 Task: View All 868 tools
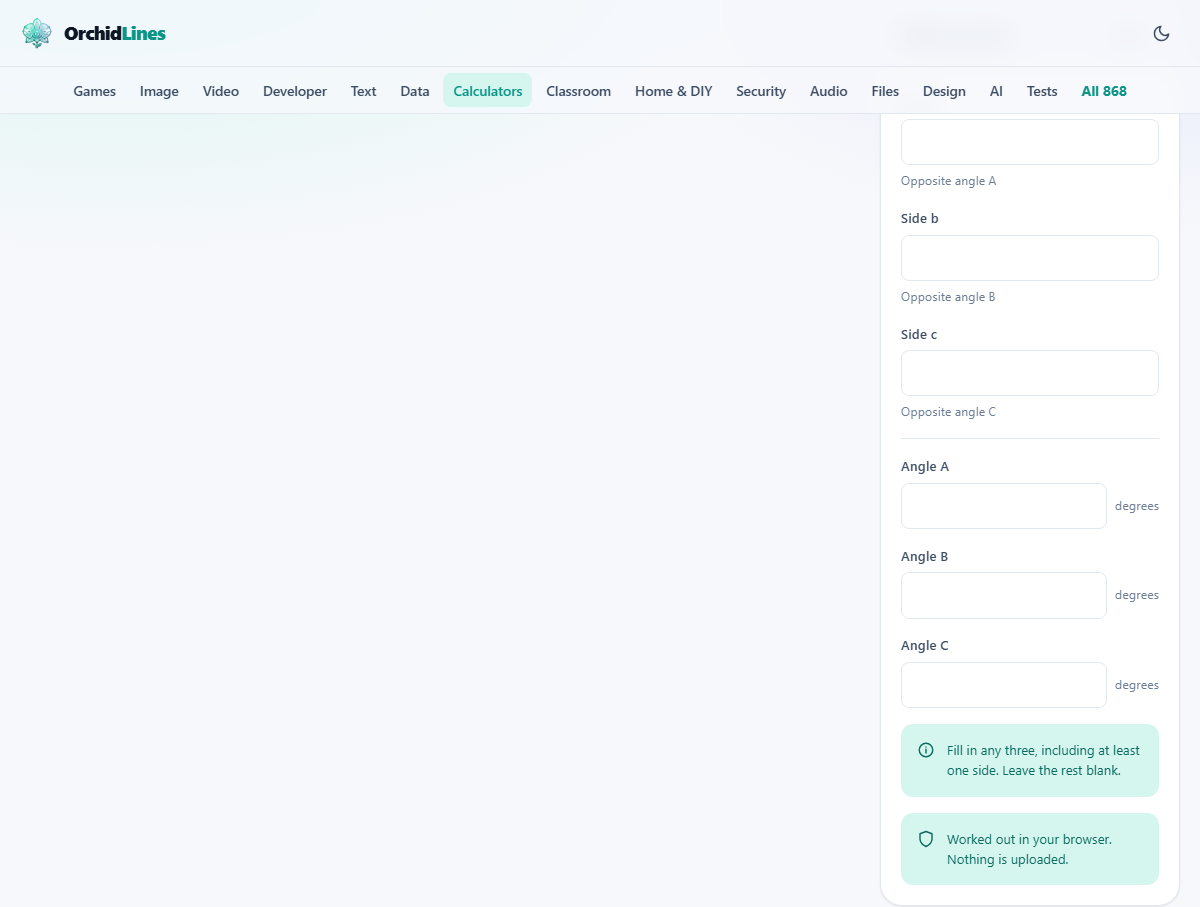pos(1104,91)
